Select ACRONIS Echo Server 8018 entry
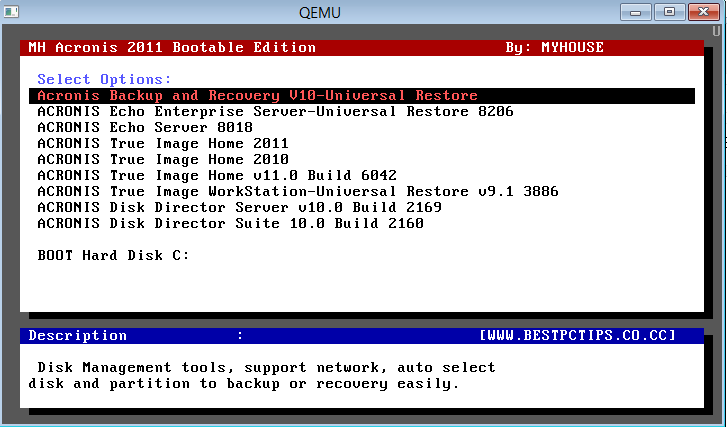Image resolution: width=727 pixels, height=427 pixels. pyautogui.click(x=145, y=127)
